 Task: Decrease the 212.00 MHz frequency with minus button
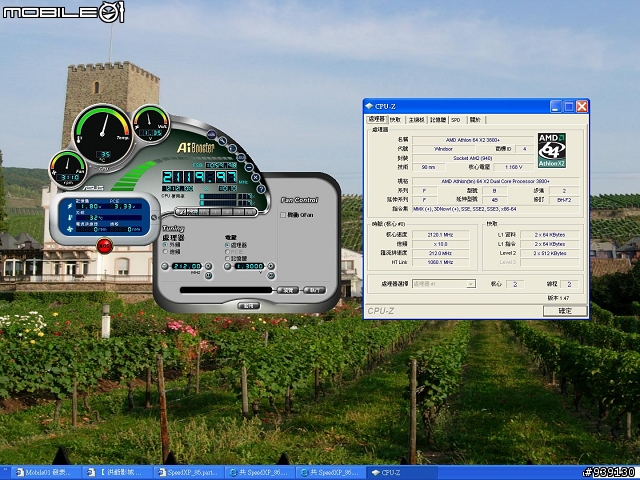pyautogui.click(x=164, y=266)
